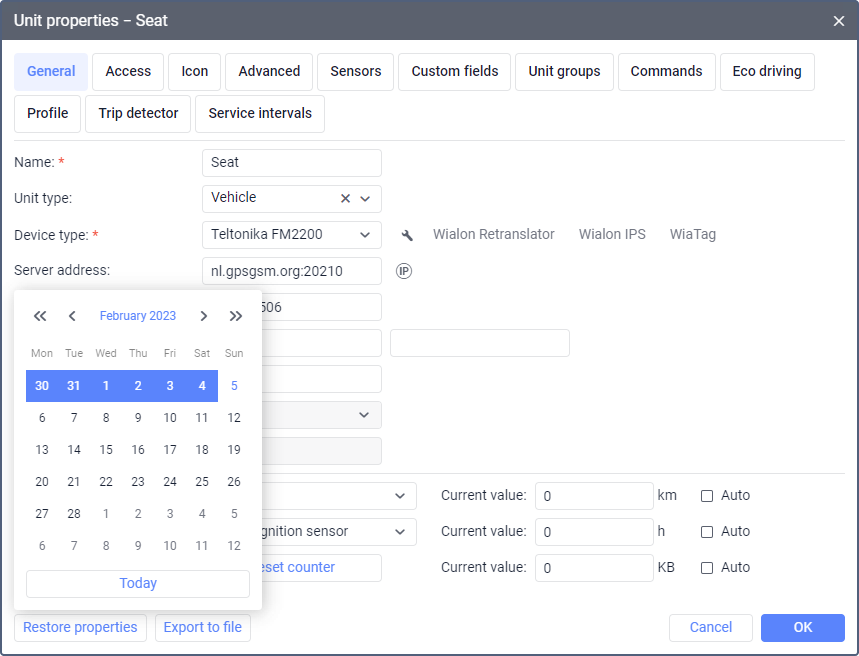
Task: Select February 15 in the calendar
Action: (106, 450)
